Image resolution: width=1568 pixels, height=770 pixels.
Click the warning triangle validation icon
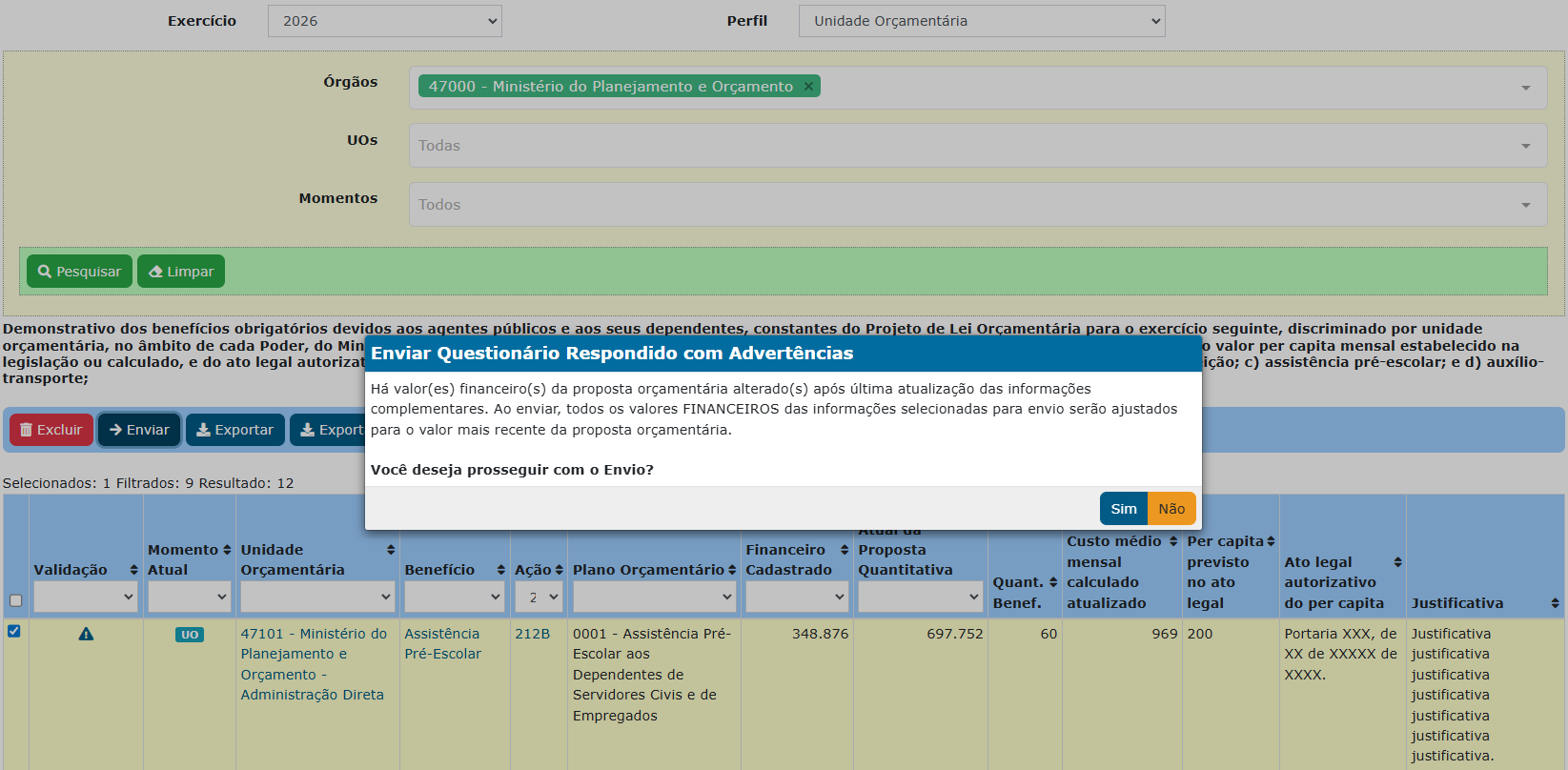(x=86, y=634)
